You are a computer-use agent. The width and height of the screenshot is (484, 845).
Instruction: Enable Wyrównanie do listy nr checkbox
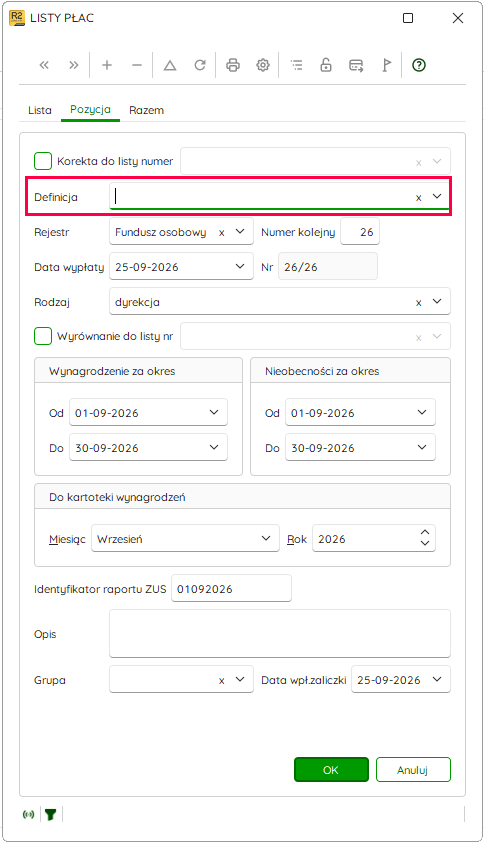click(x=43, y=336)
